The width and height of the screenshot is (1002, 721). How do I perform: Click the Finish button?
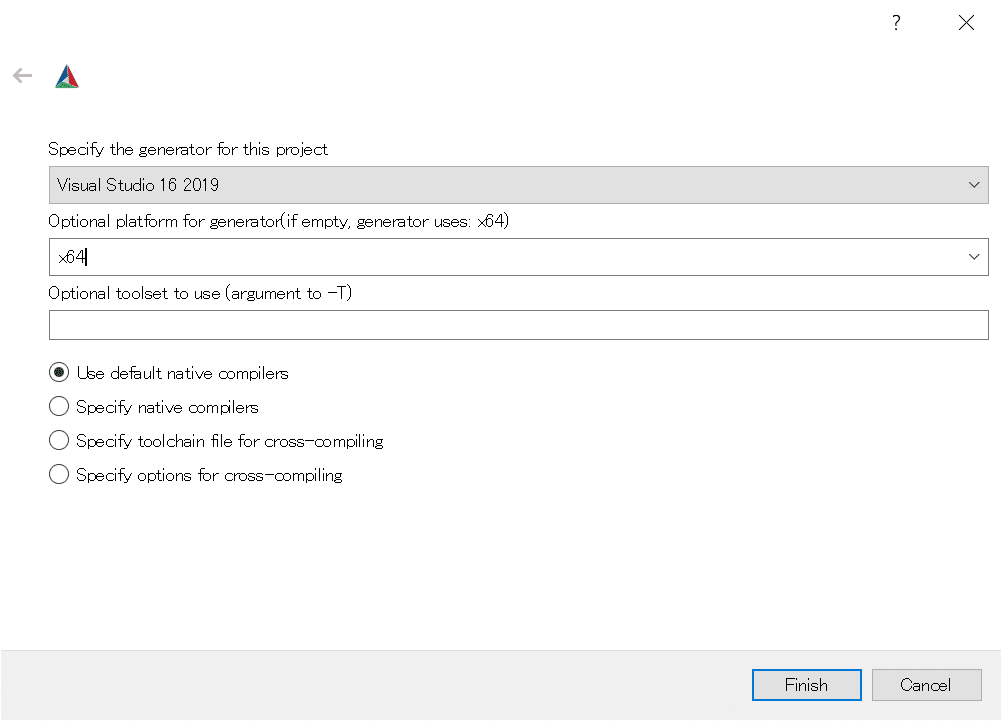tap(806, 685)
